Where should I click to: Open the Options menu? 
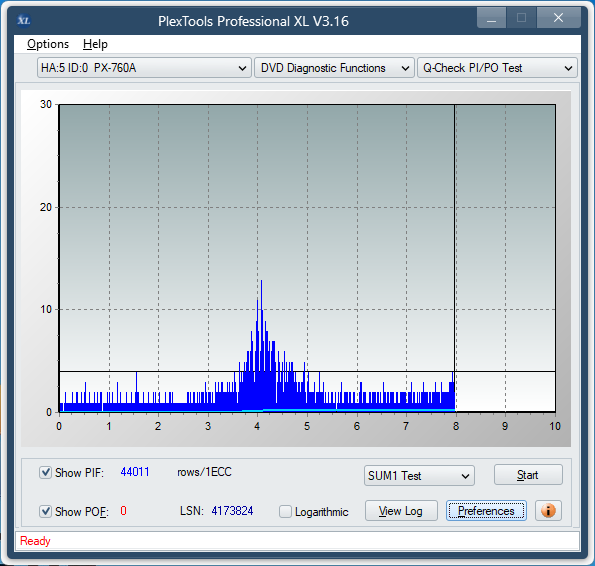pyautogui.click(x=48, y=44)
